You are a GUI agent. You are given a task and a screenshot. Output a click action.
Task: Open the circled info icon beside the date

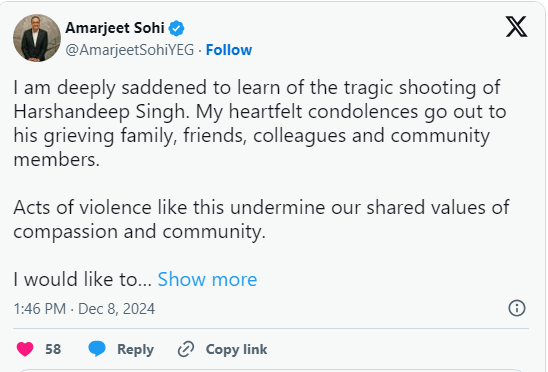(x=517, y=308)
